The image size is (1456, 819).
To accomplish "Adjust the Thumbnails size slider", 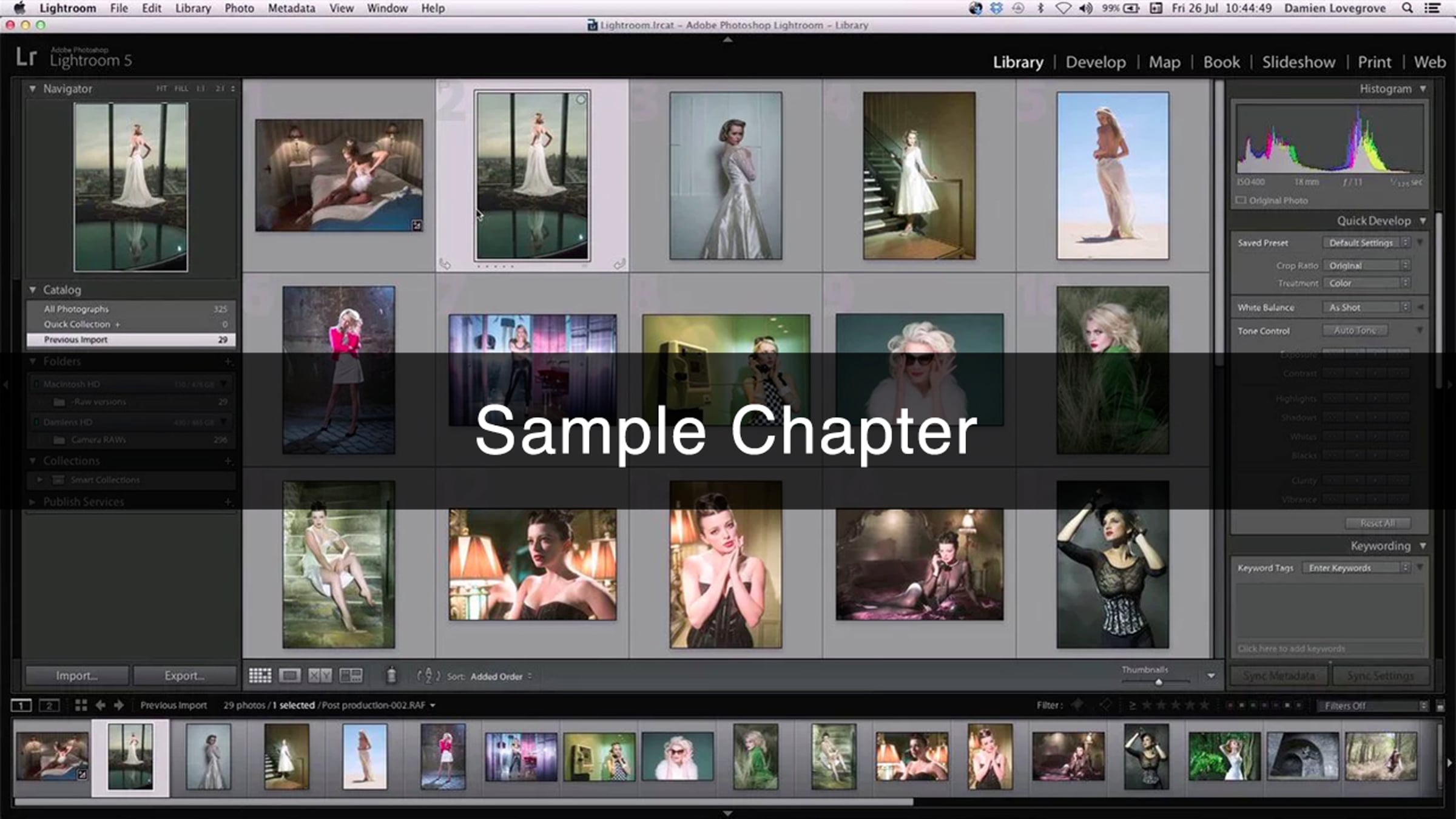I will 1158,682.
